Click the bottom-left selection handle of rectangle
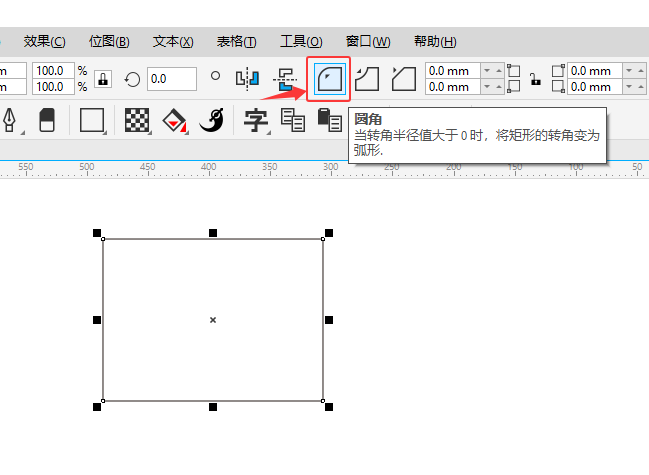Screen dimensions: 649x475 pyautogui.click(x=97, y=407)
